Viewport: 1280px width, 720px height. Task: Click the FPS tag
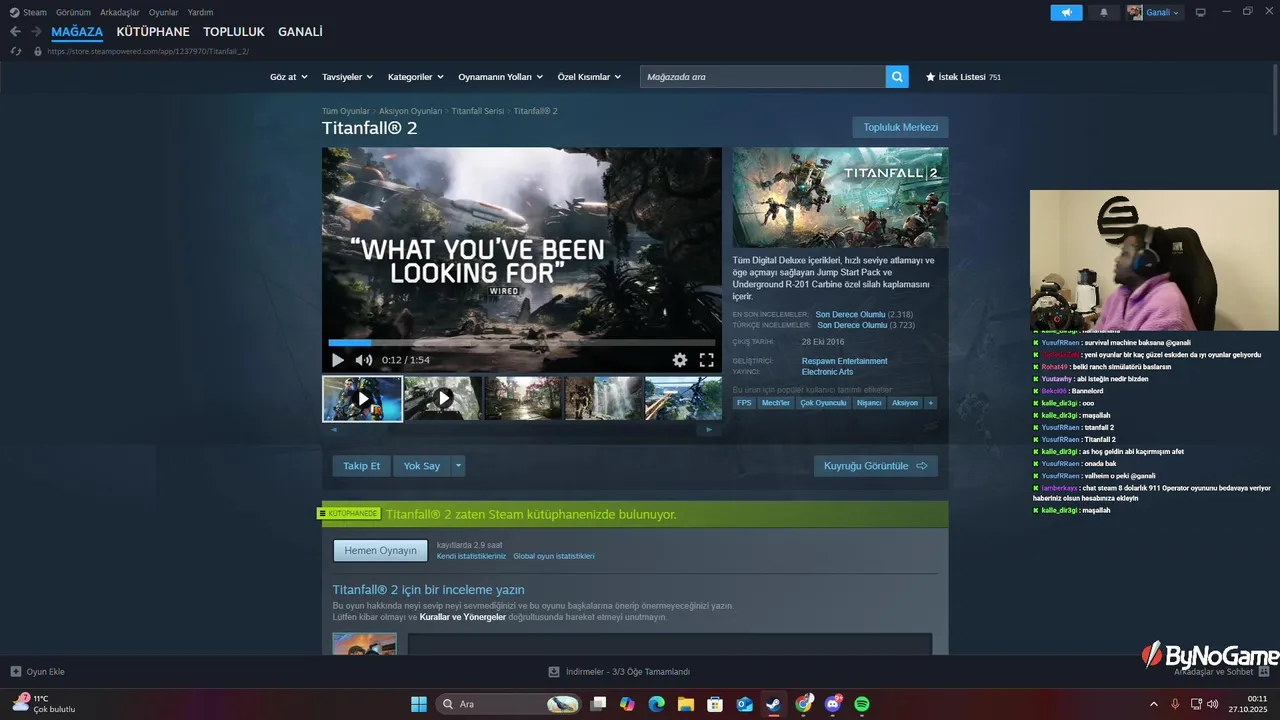click(x=744, y=403)
